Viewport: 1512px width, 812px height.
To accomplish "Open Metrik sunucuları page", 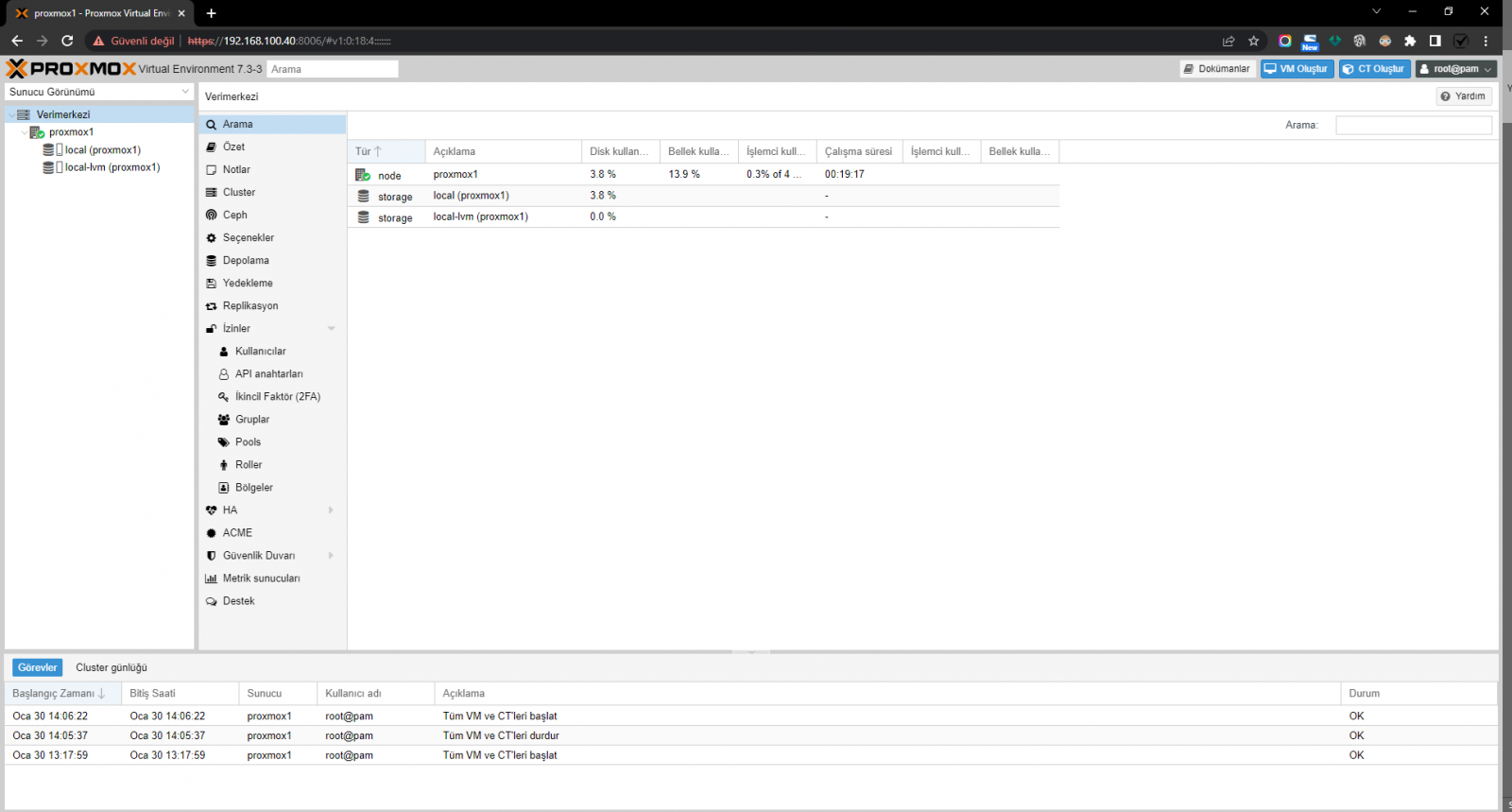I will click(261, 579).
